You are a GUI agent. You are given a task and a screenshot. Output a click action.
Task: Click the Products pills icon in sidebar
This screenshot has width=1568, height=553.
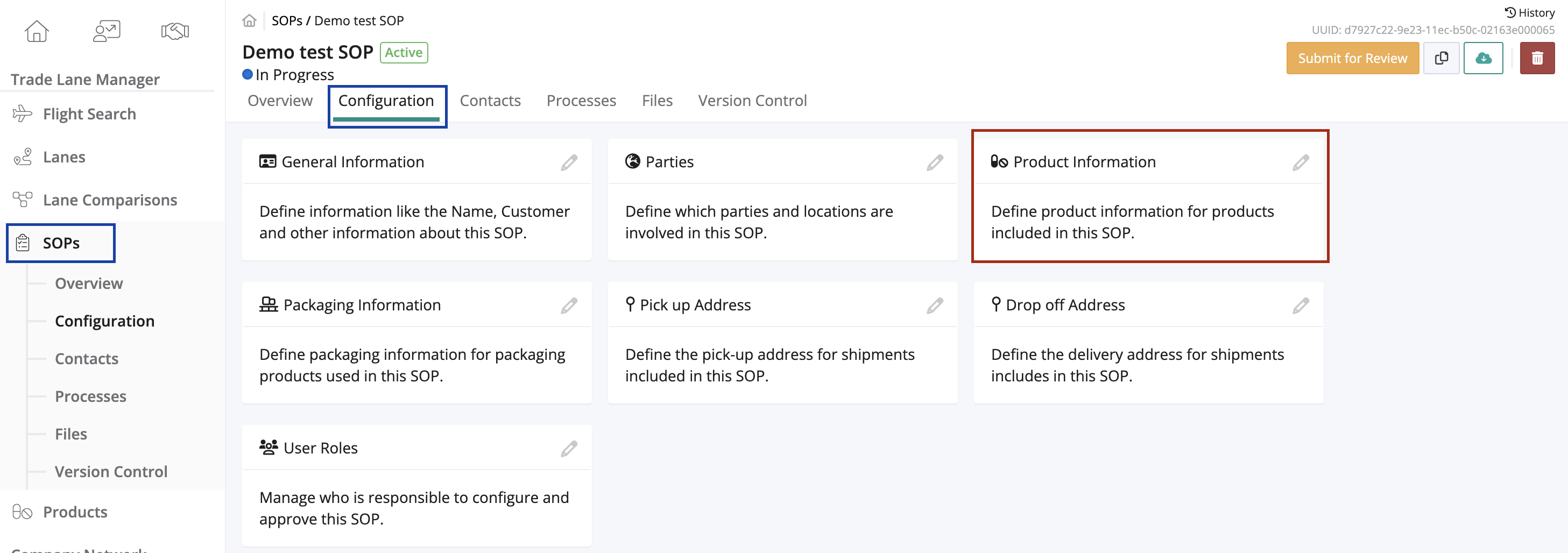tap(23, 512)
